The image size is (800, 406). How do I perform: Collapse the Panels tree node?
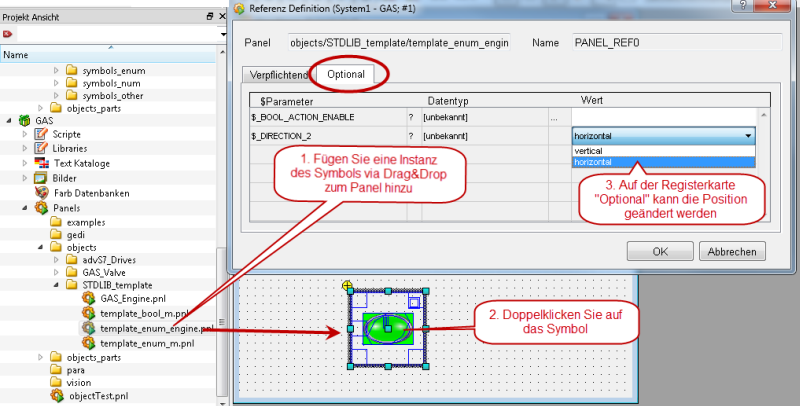[x=26, y=207]
